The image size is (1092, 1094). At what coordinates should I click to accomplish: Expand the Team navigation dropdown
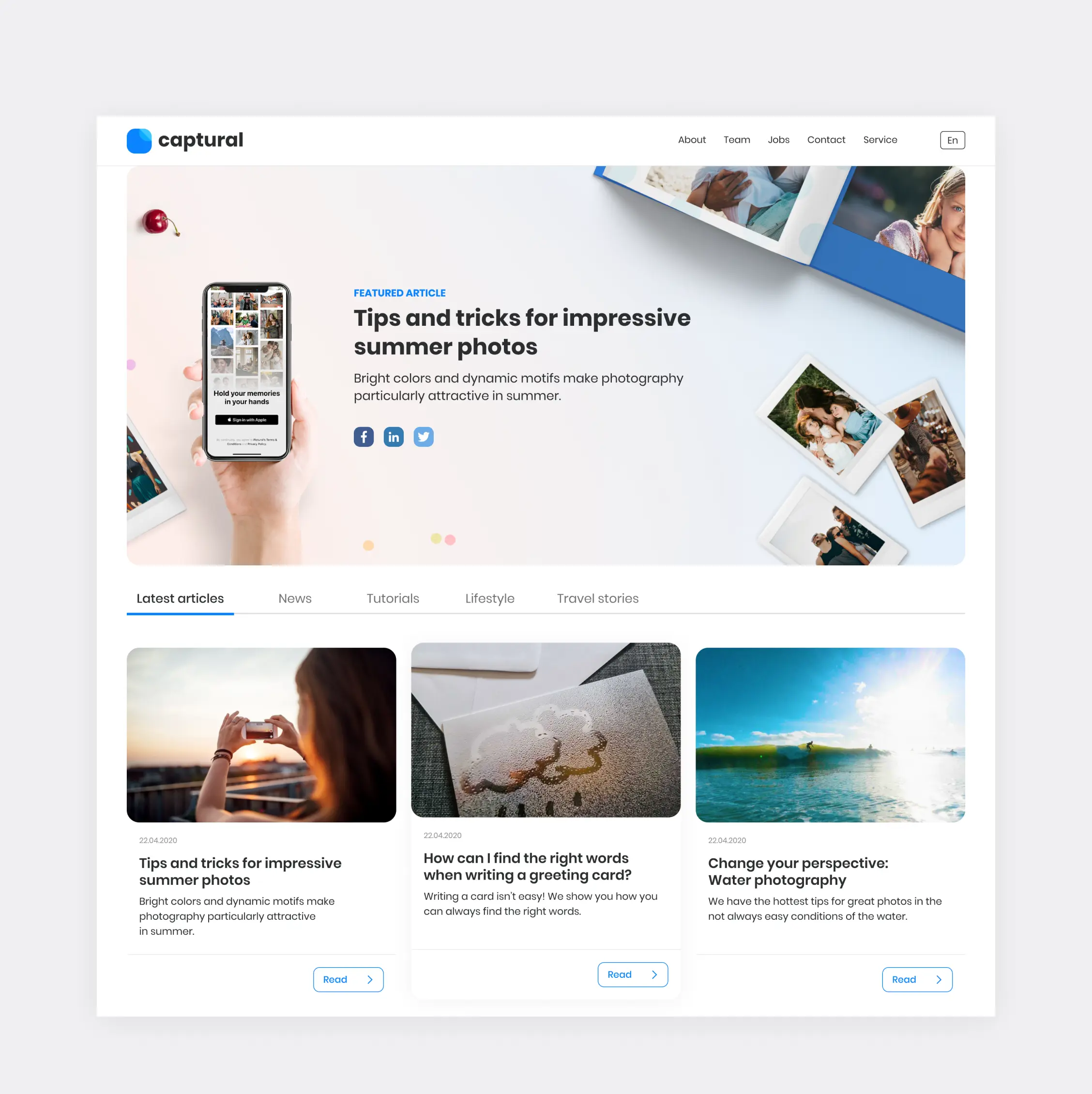[x=737, y=140]
